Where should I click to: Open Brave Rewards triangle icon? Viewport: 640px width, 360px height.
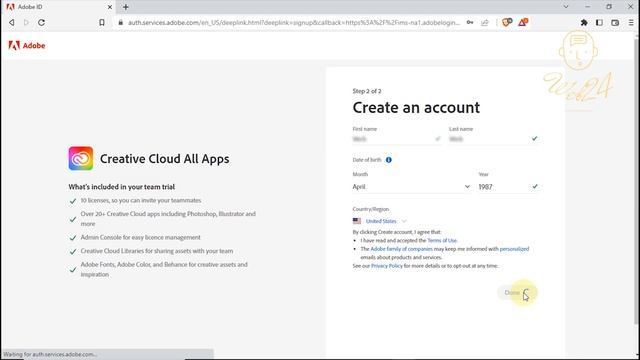coord(523,22)
